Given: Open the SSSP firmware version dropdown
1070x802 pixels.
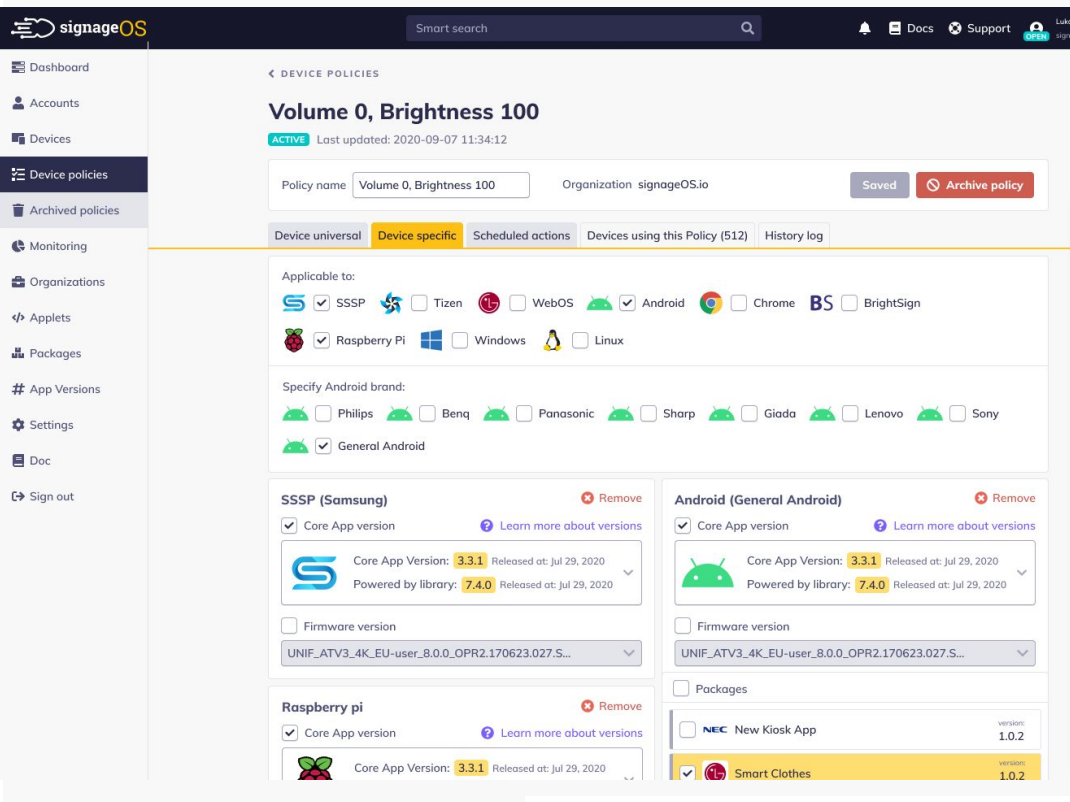Looking at the screenshot, I should (x=629, y=653).
